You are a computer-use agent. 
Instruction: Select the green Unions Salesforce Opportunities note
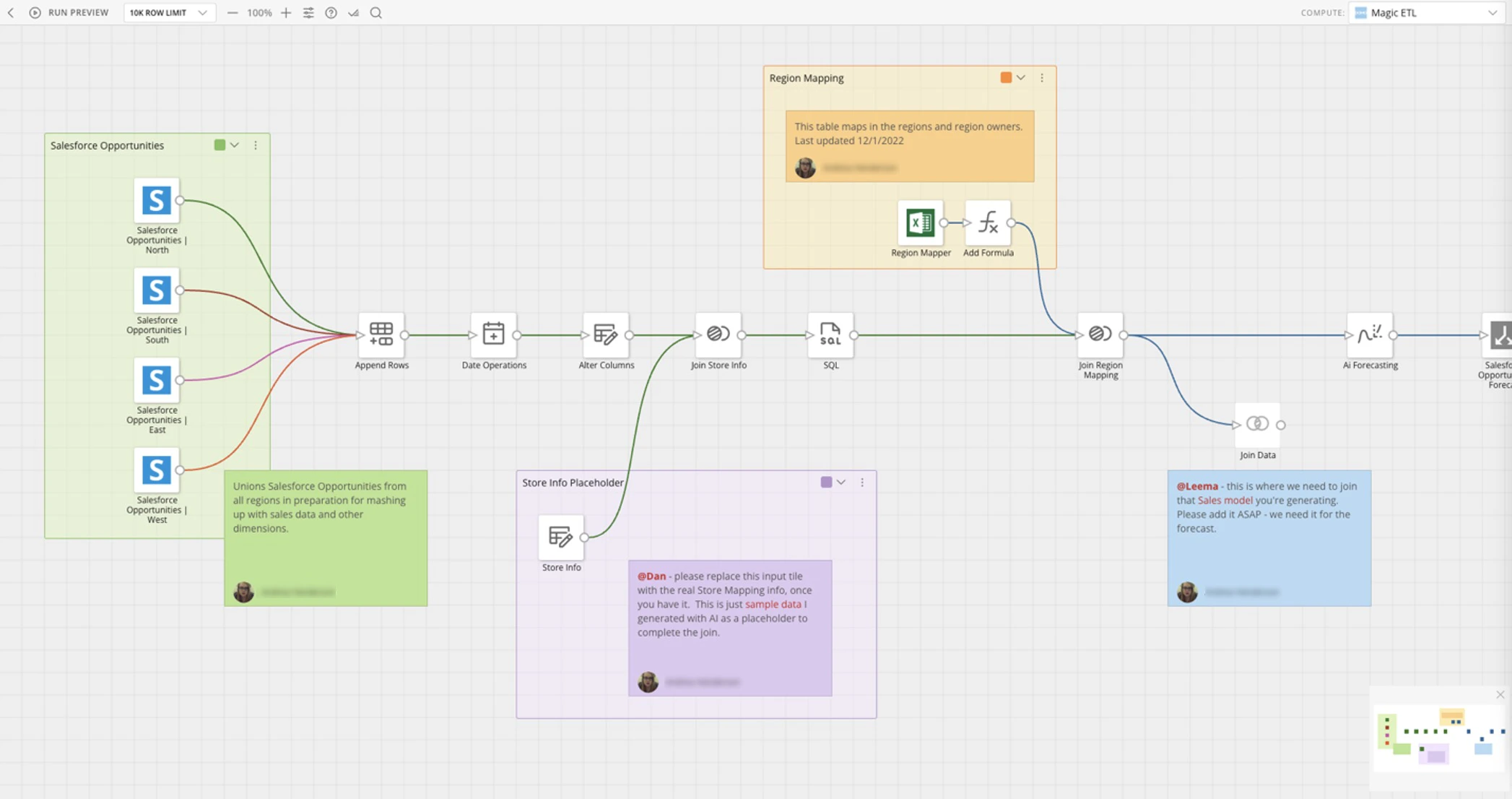[326, 538]
